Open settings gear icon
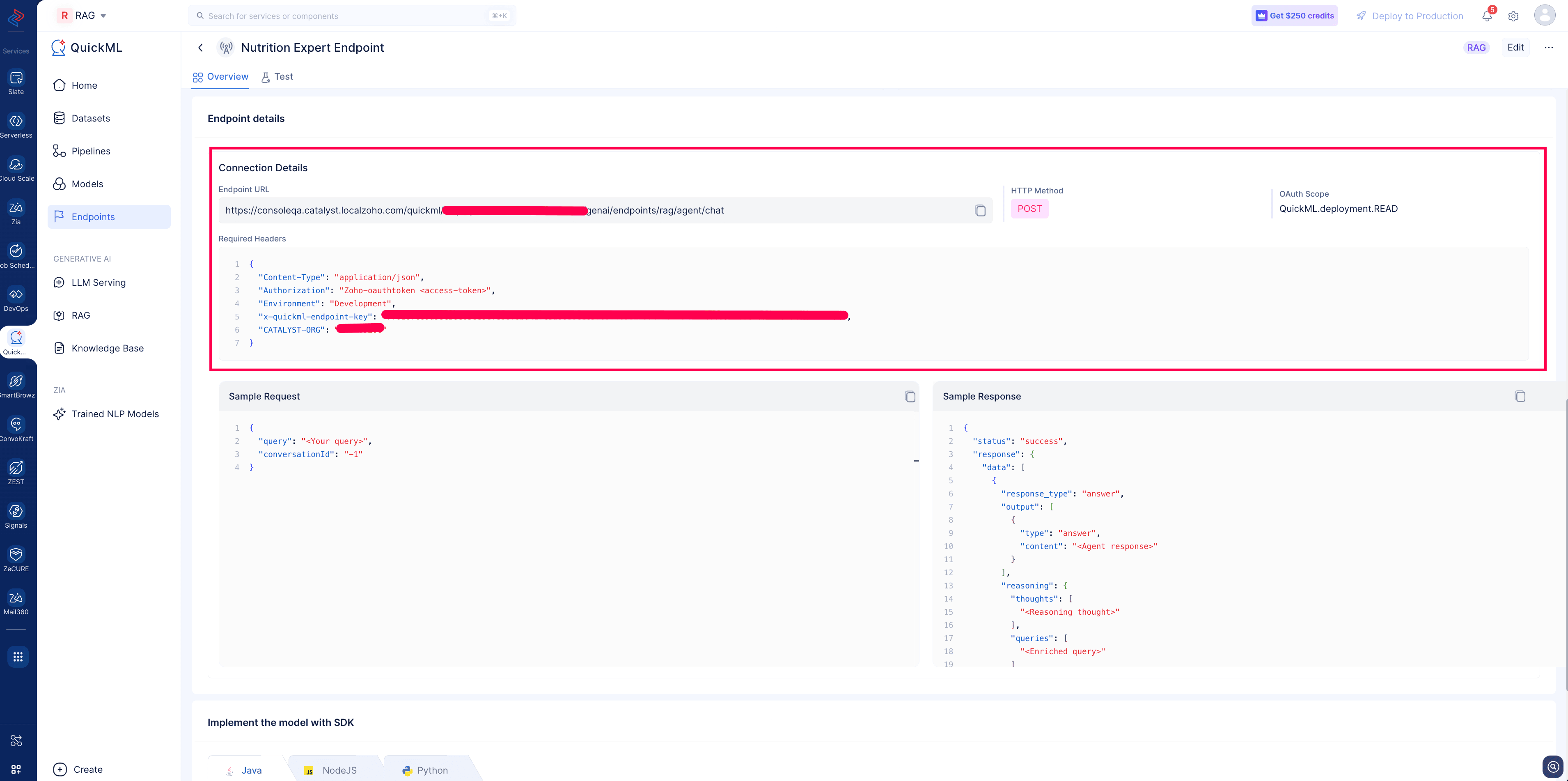The height and width of the screenshot is (781, 1568). pos(1513,16)
